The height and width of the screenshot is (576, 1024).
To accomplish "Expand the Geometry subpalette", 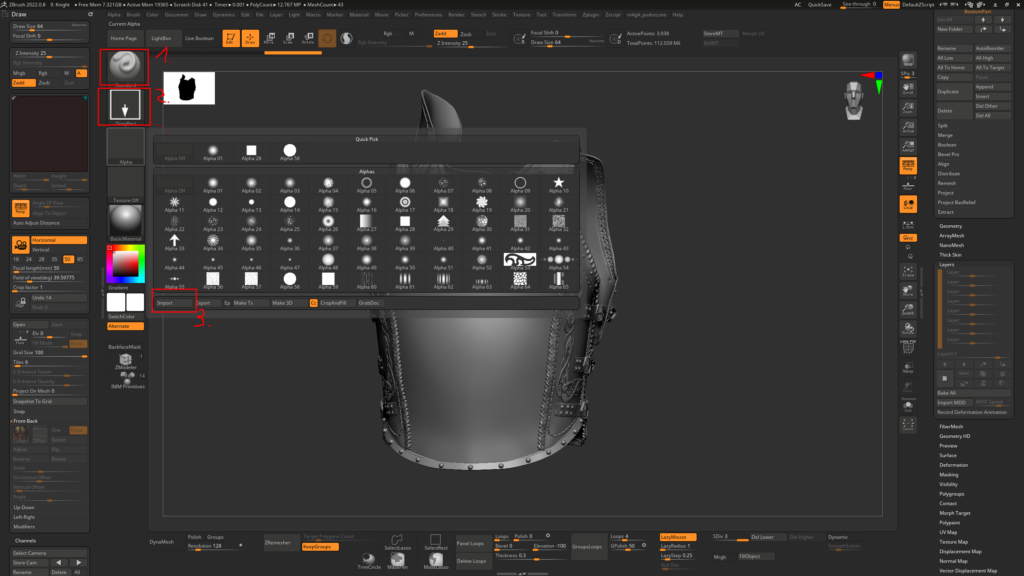I will (951, 226).
